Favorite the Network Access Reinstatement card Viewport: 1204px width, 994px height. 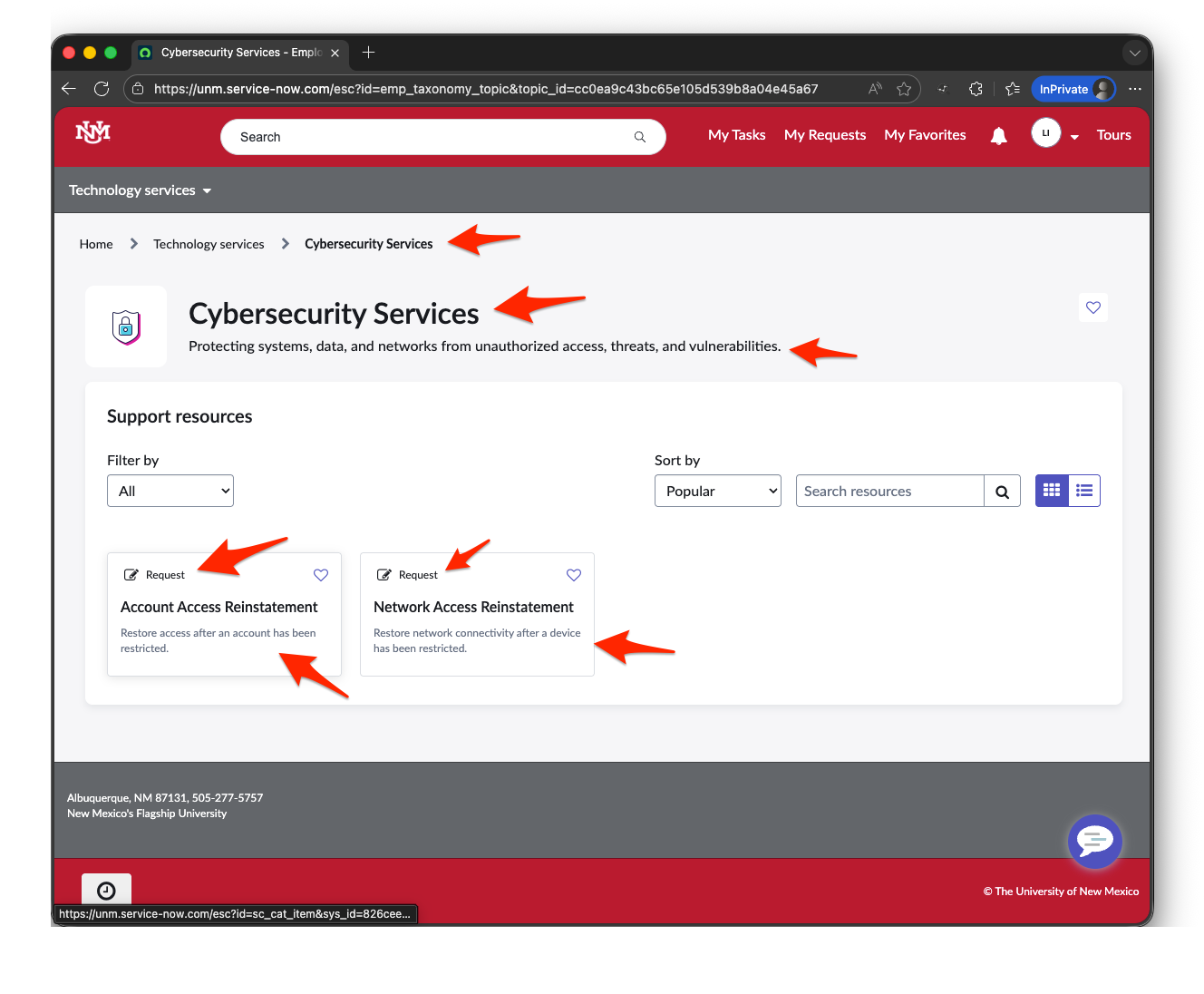pos(573,574)
